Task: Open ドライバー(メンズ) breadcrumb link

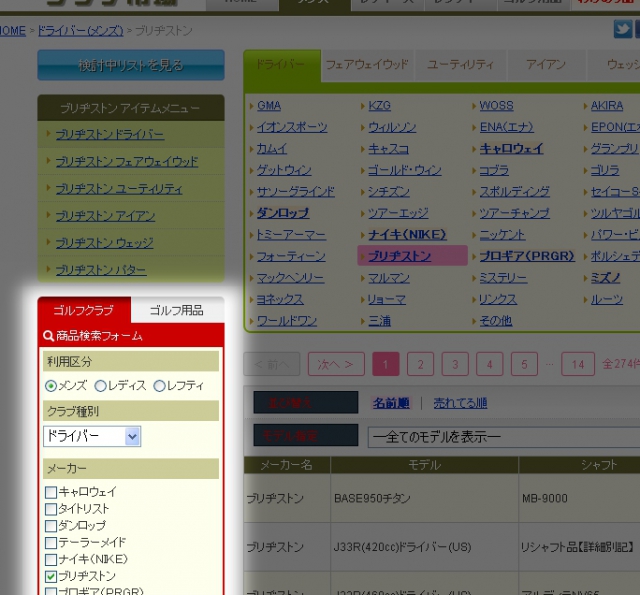Action: click(x=80, y=31)
